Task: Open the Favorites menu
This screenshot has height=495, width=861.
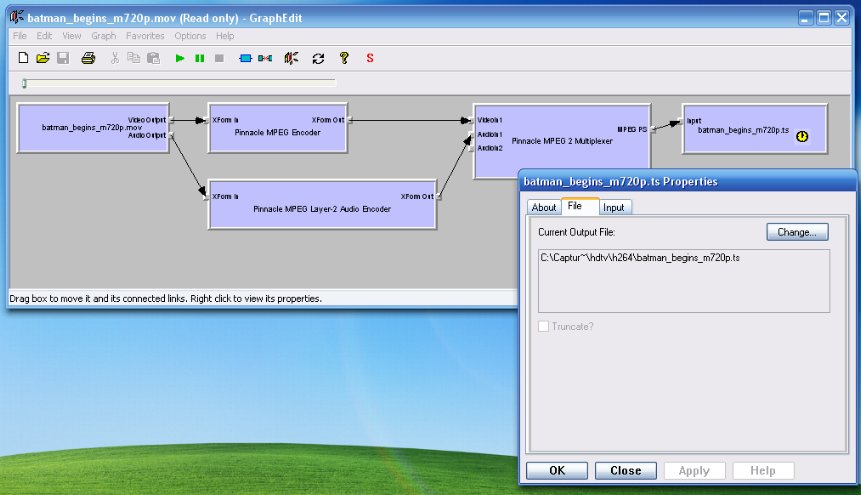Action: (145, 36)
